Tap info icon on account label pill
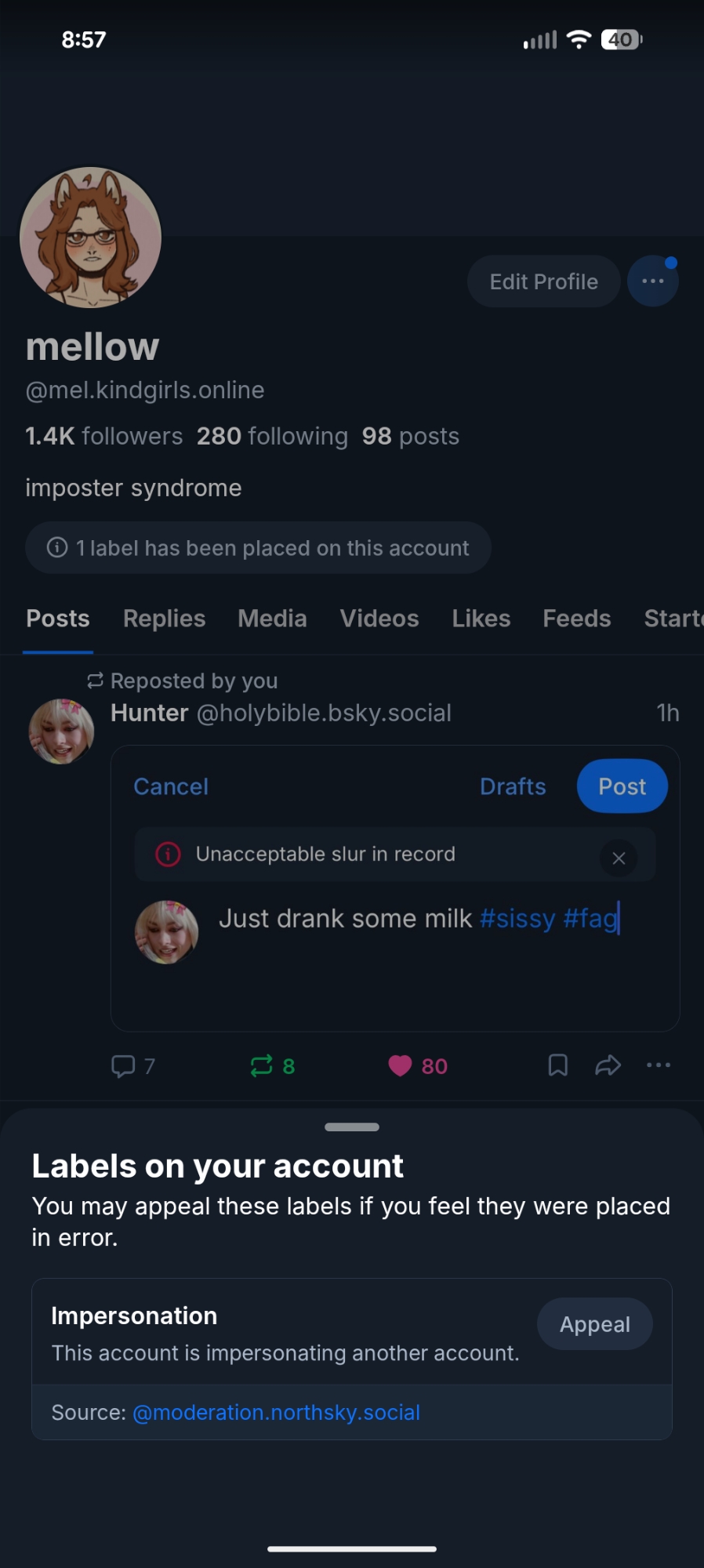The height and width of the screenshot is (1568, 704). pyautogui.click(x=57, y=547)
